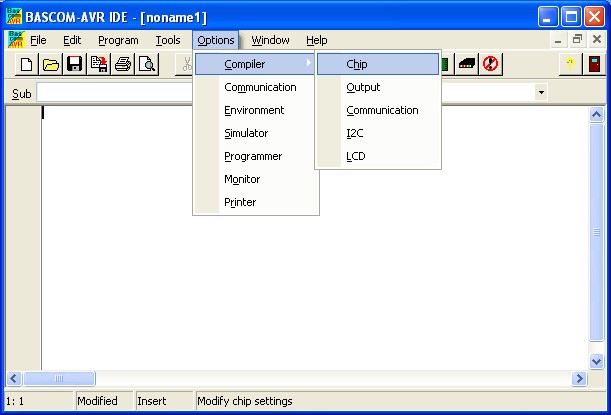Click the horizontal scrollbar thumb
Viewport: 611px width, 415px height.
tap(59, 378)
